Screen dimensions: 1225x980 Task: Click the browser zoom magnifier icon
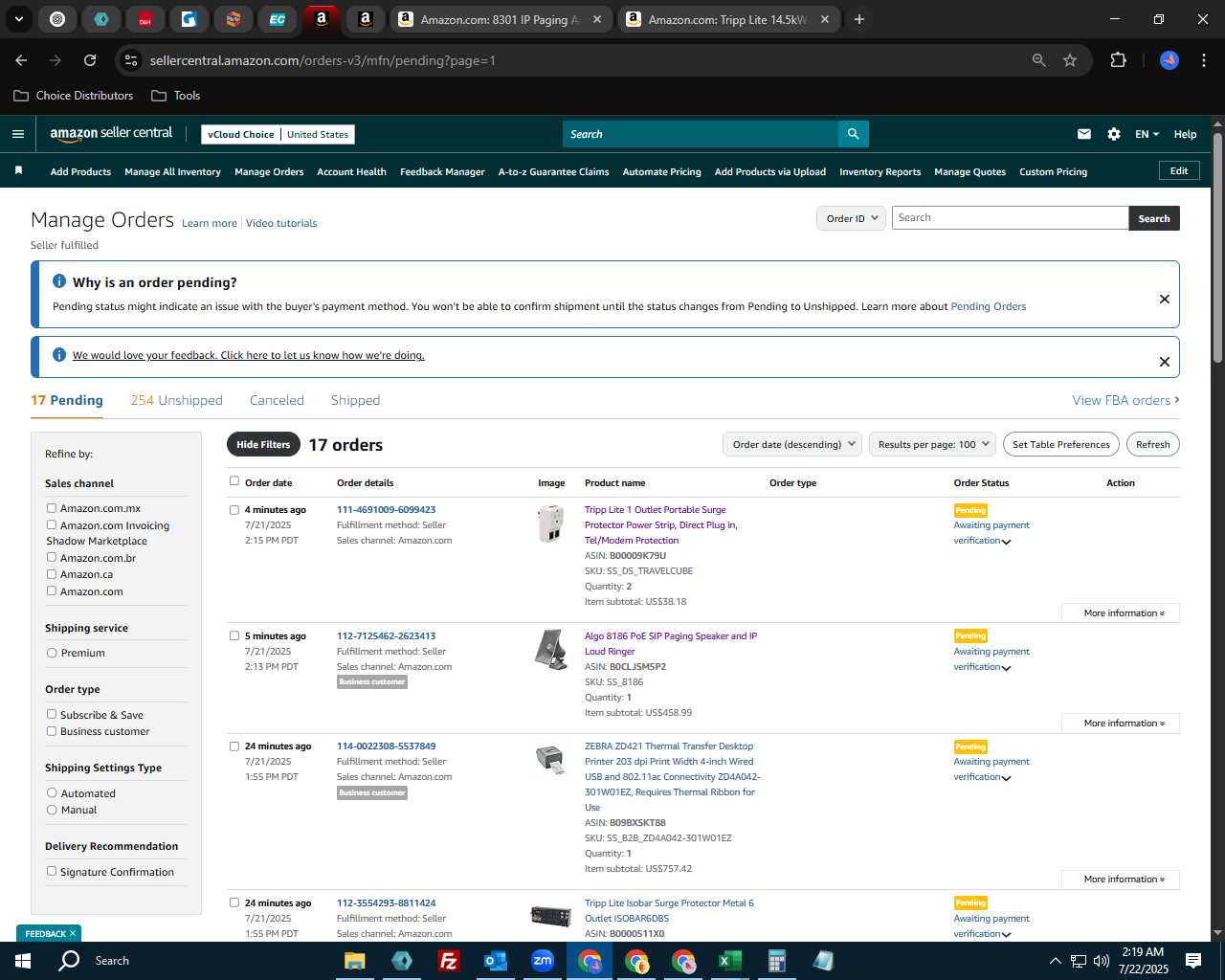(x=1039, y=60)
